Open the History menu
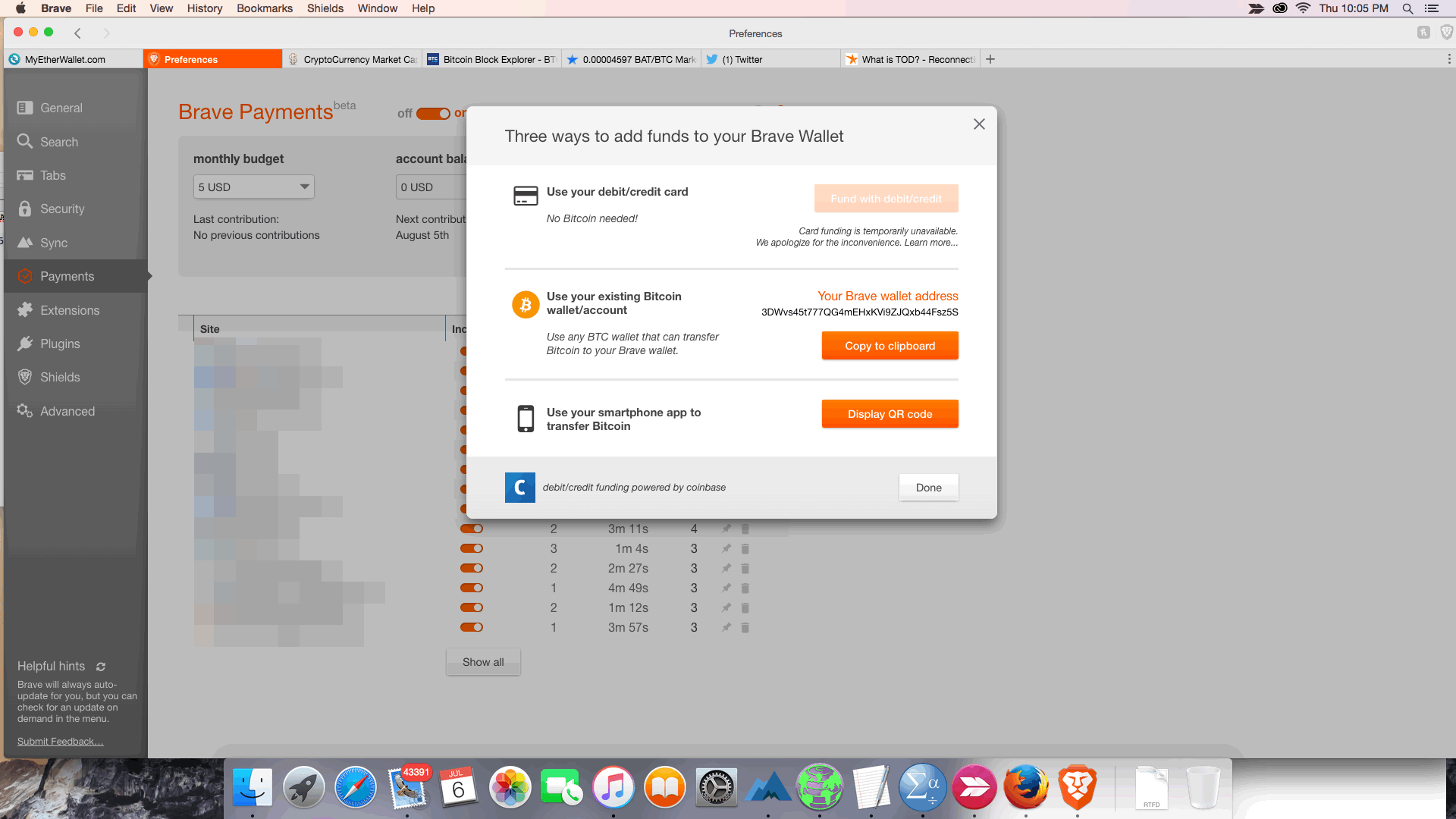1456x819 pixels. click(x=205, y=8)
